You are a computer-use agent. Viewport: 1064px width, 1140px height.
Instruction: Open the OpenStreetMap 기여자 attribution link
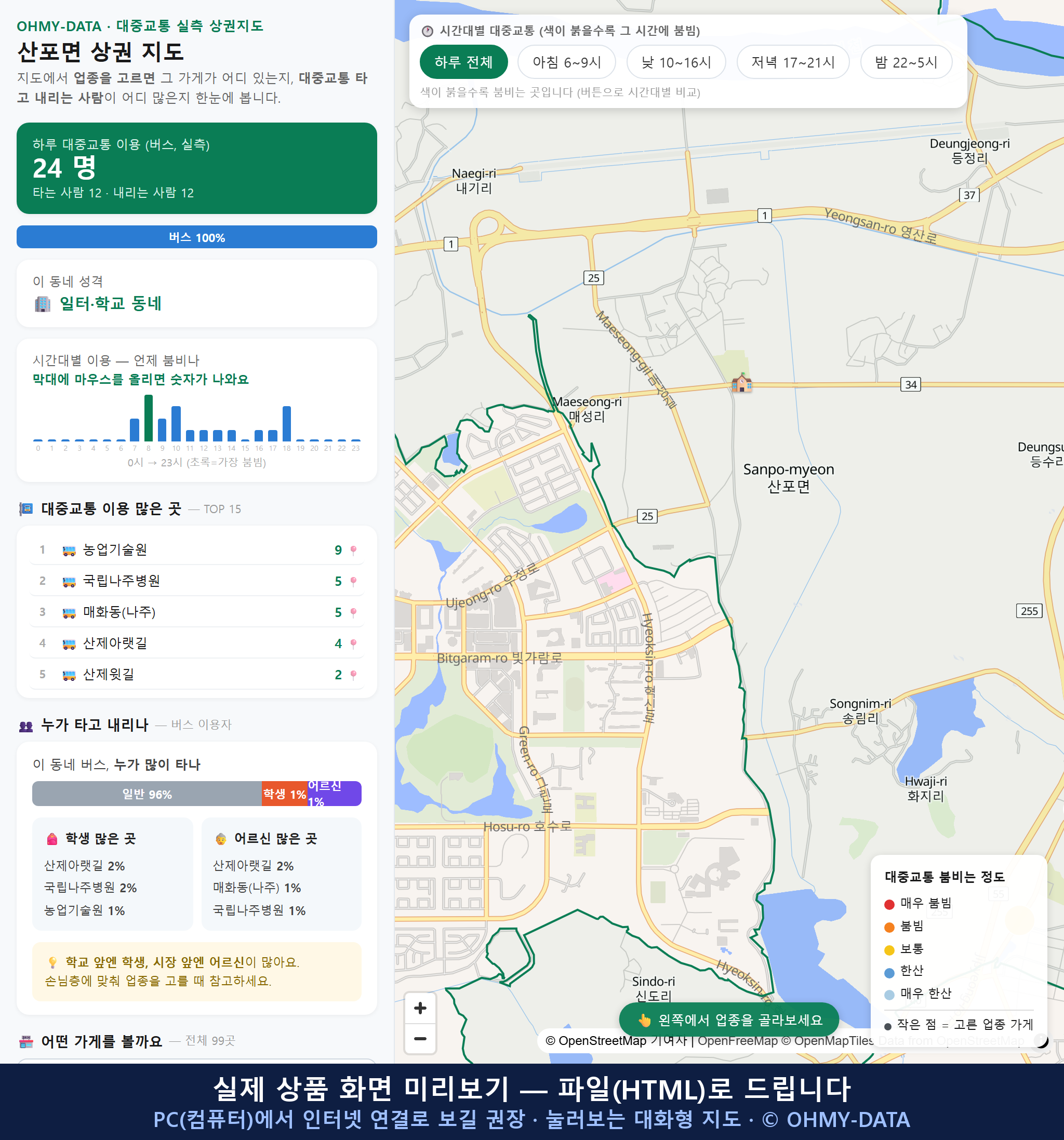point(616,1040)
